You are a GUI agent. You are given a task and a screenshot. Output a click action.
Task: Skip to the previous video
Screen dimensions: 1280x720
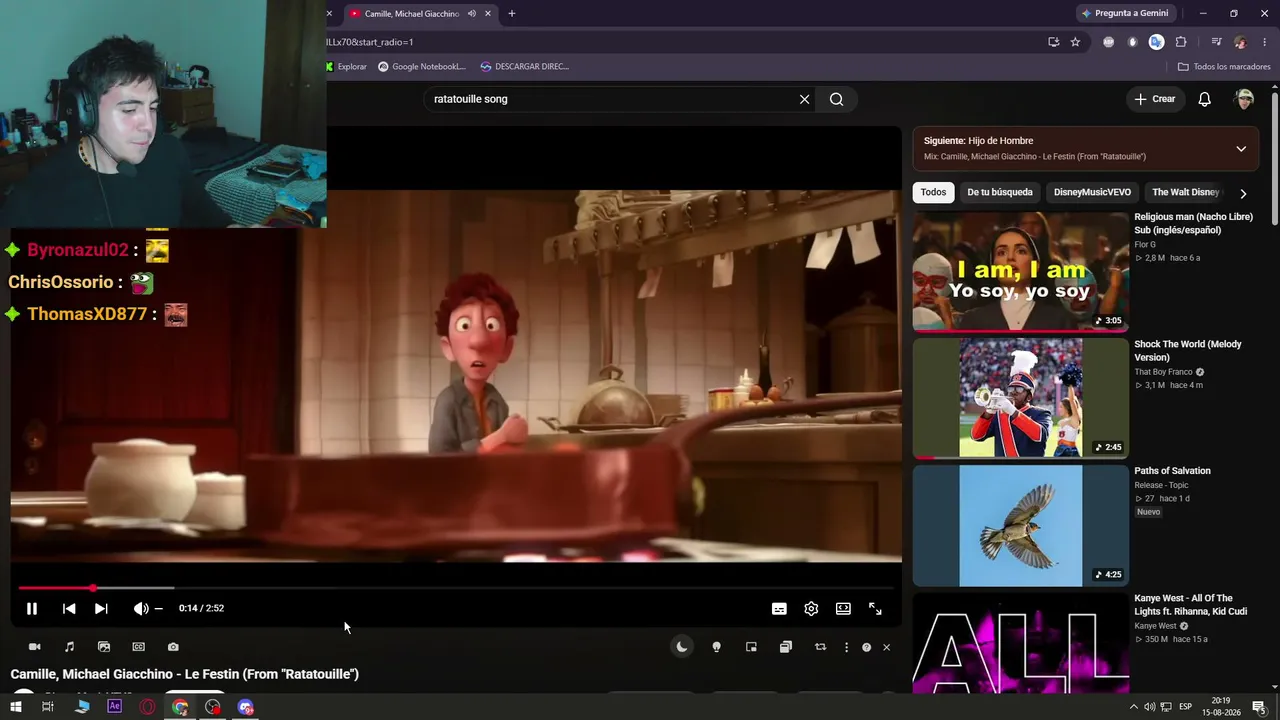69,608
